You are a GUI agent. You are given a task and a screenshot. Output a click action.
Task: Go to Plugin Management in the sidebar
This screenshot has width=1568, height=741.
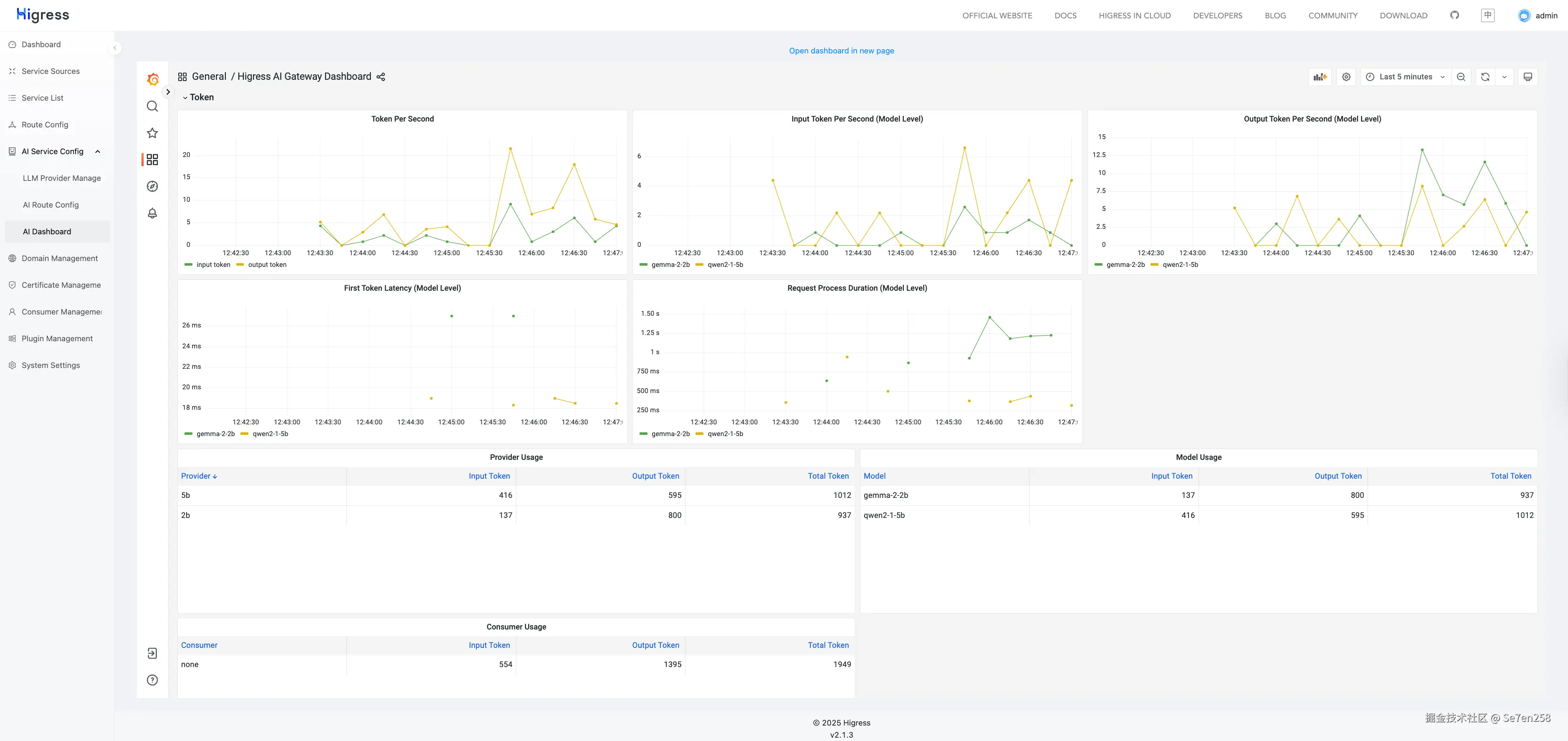click(x=57, y=338)
